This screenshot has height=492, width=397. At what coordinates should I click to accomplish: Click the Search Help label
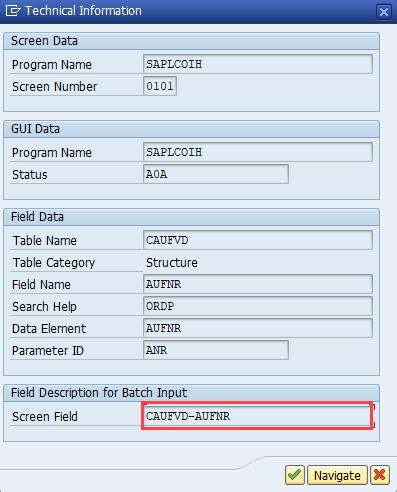(44, 307)
